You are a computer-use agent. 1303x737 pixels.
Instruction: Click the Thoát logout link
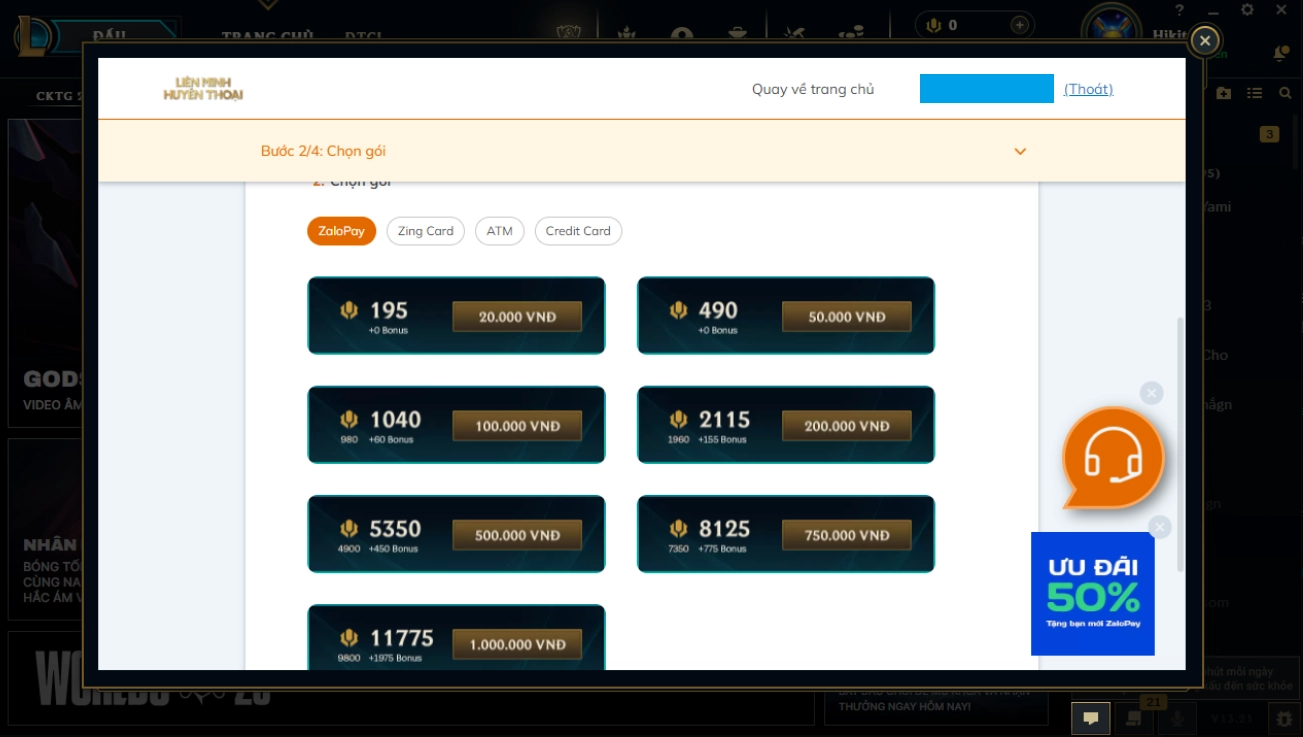(x=1088, y=89)
